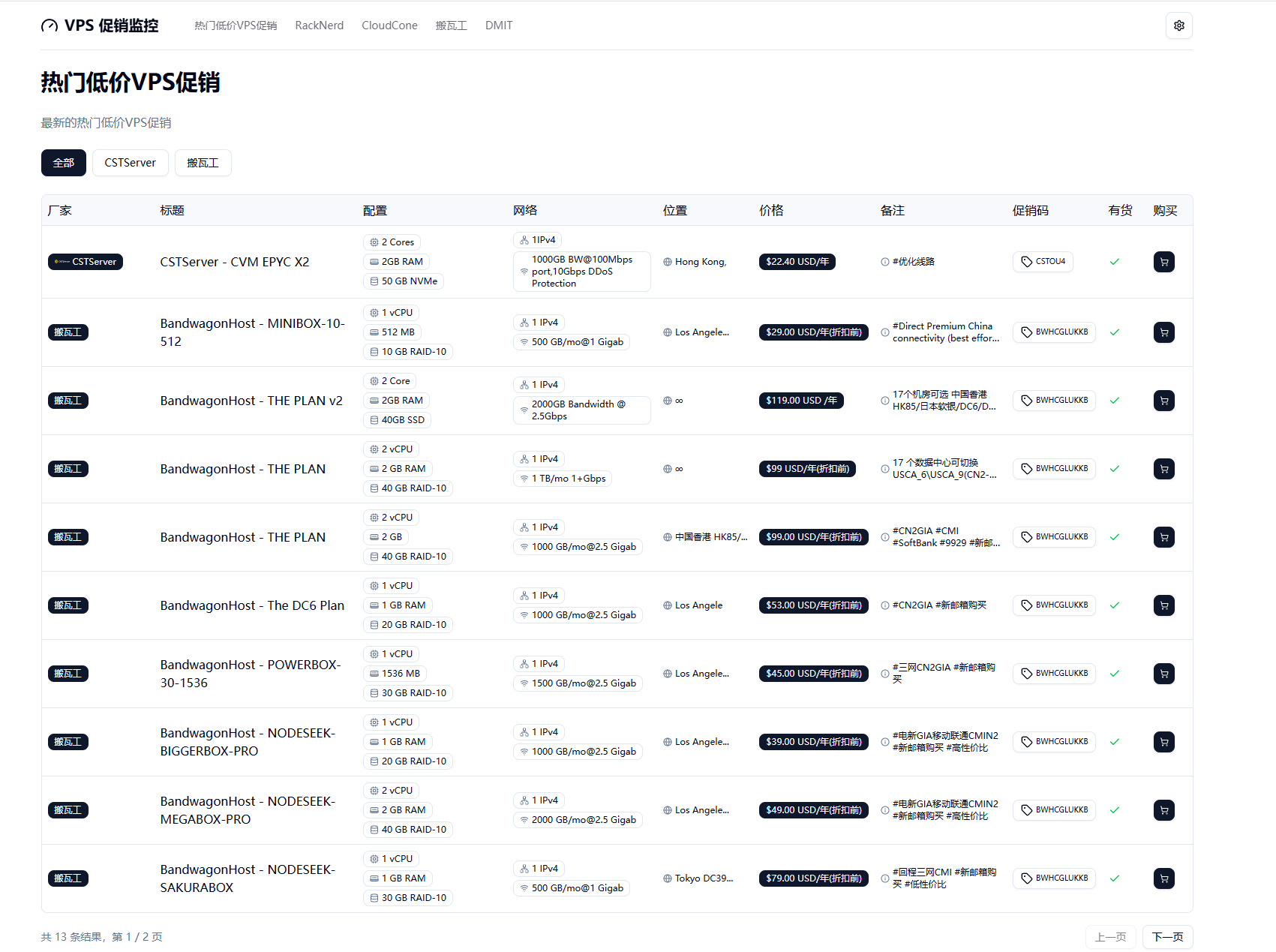Click 价格 column header
The width and height of the screenshot is (1276, 952).
click(771, 211)
